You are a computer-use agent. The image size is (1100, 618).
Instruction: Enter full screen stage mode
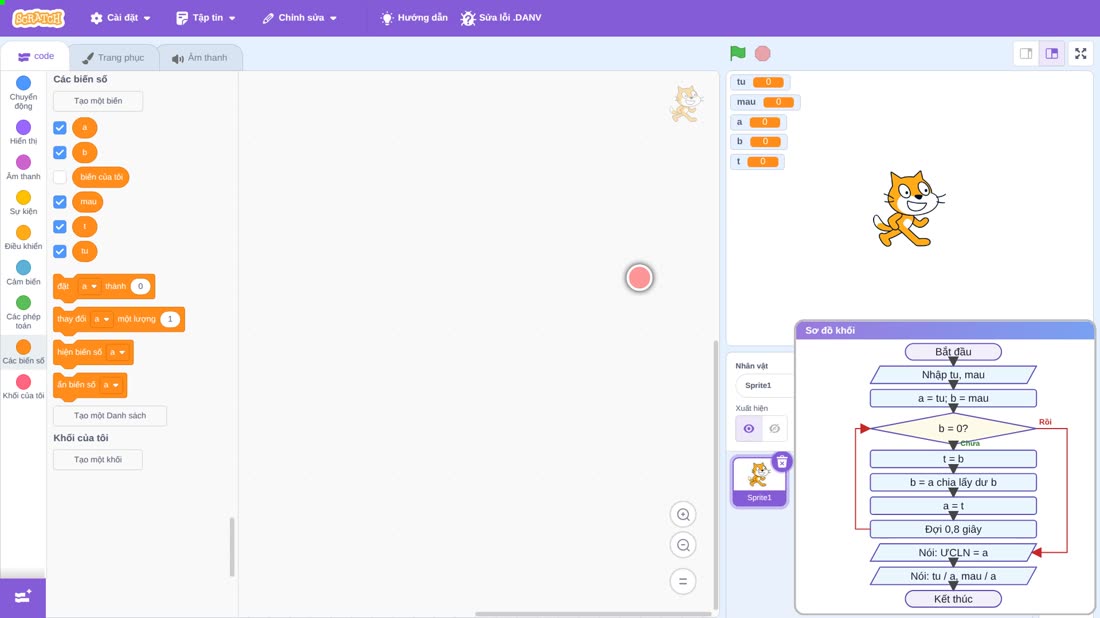[x=1080, y=53]
